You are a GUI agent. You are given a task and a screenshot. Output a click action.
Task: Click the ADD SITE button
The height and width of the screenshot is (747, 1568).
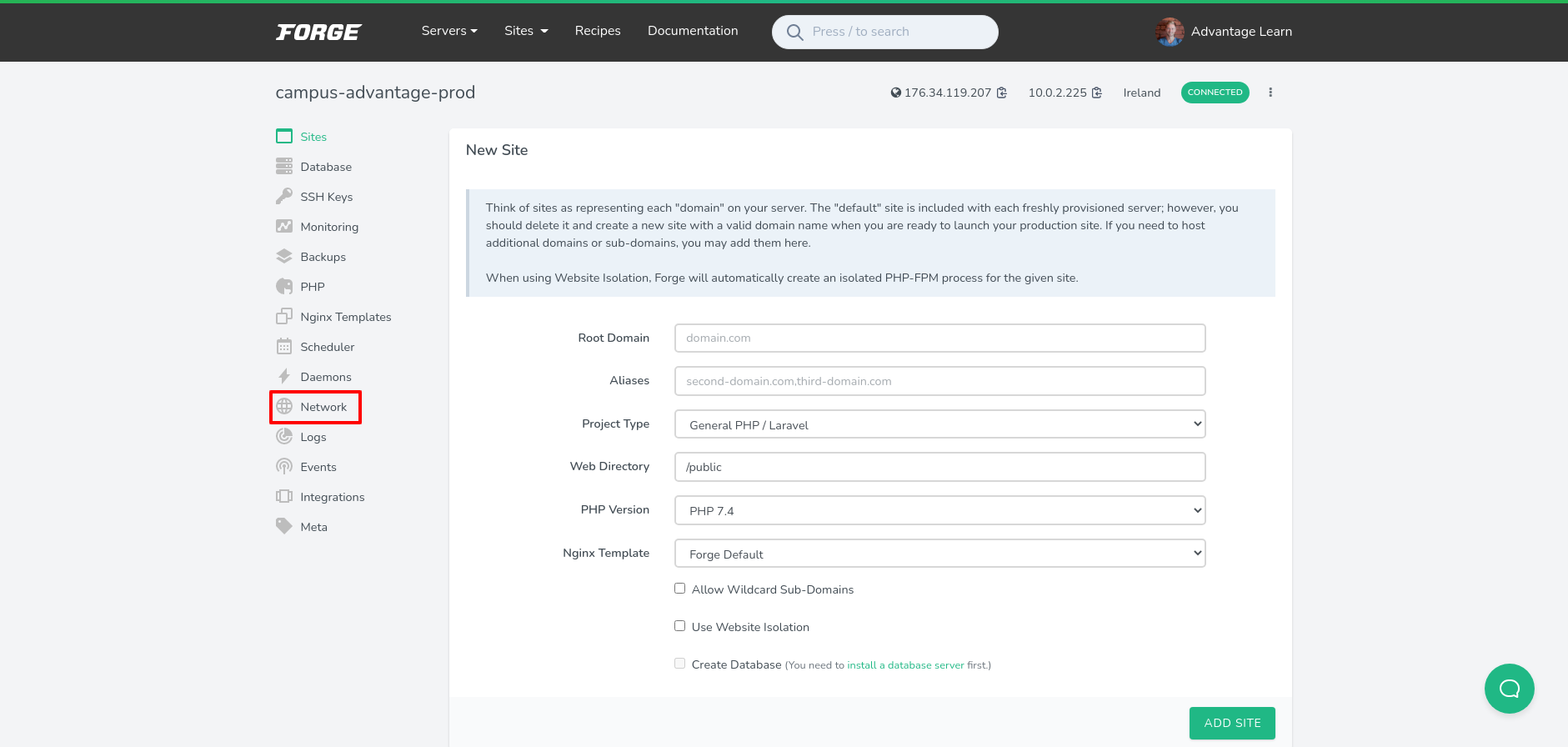1232,723
